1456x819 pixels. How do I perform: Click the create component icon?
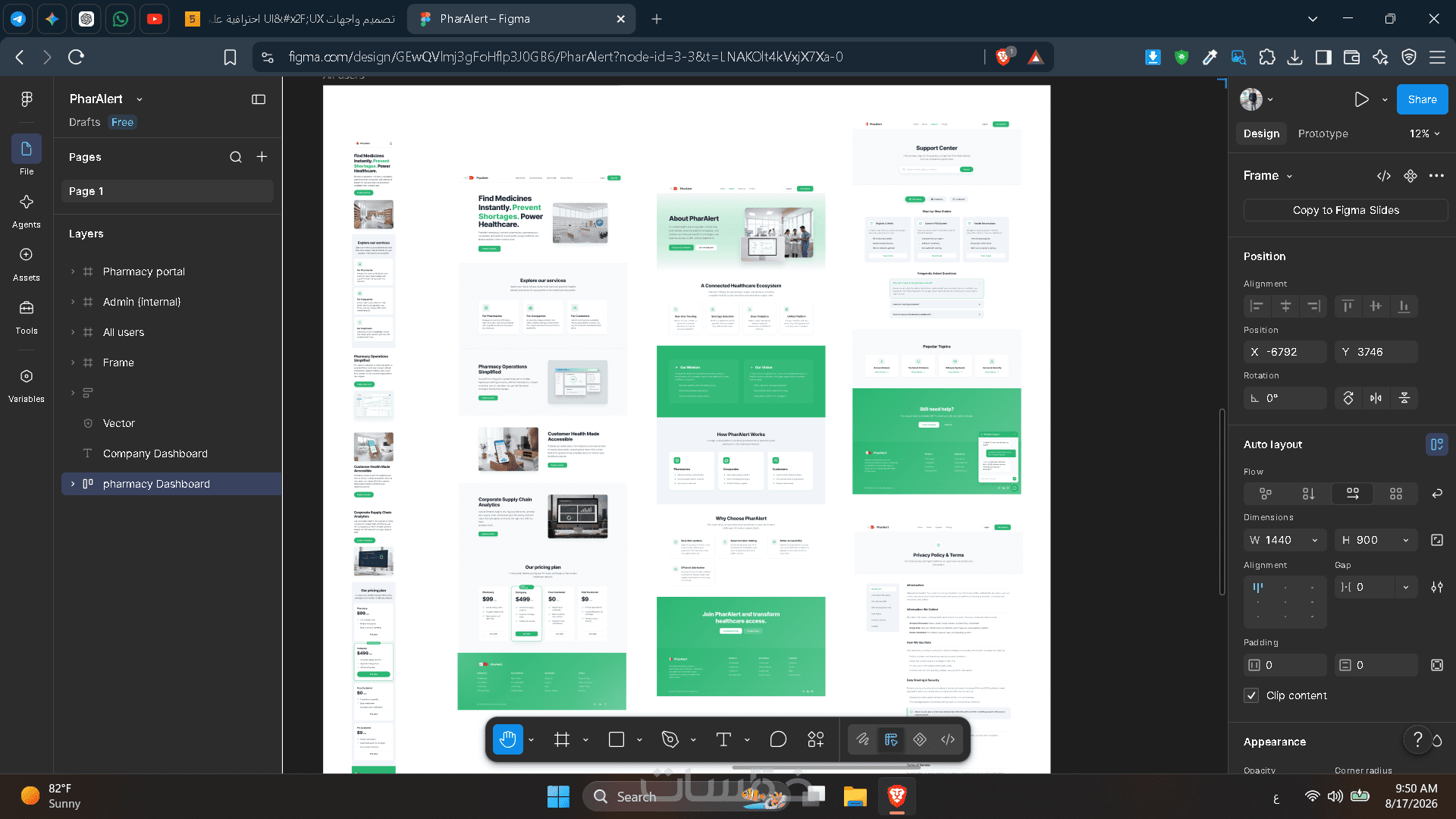tap(1410, 176)
